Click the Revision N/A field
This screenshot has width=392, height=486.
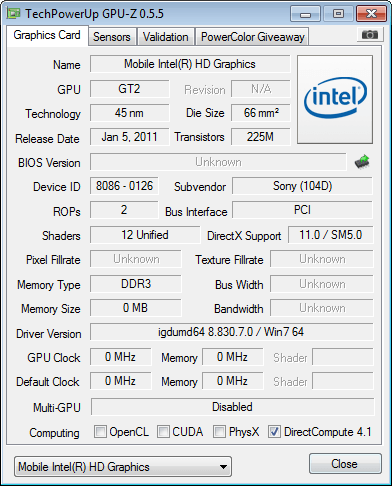point(261,89)
